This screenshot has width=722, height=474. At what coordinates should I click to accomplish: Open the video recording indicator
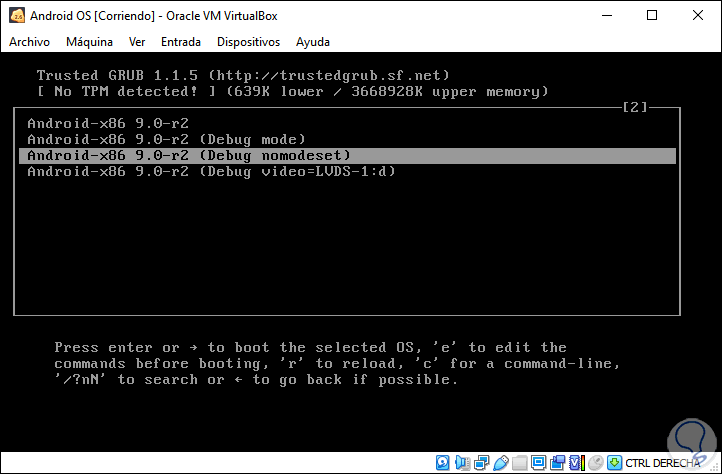tap(557, 462)
